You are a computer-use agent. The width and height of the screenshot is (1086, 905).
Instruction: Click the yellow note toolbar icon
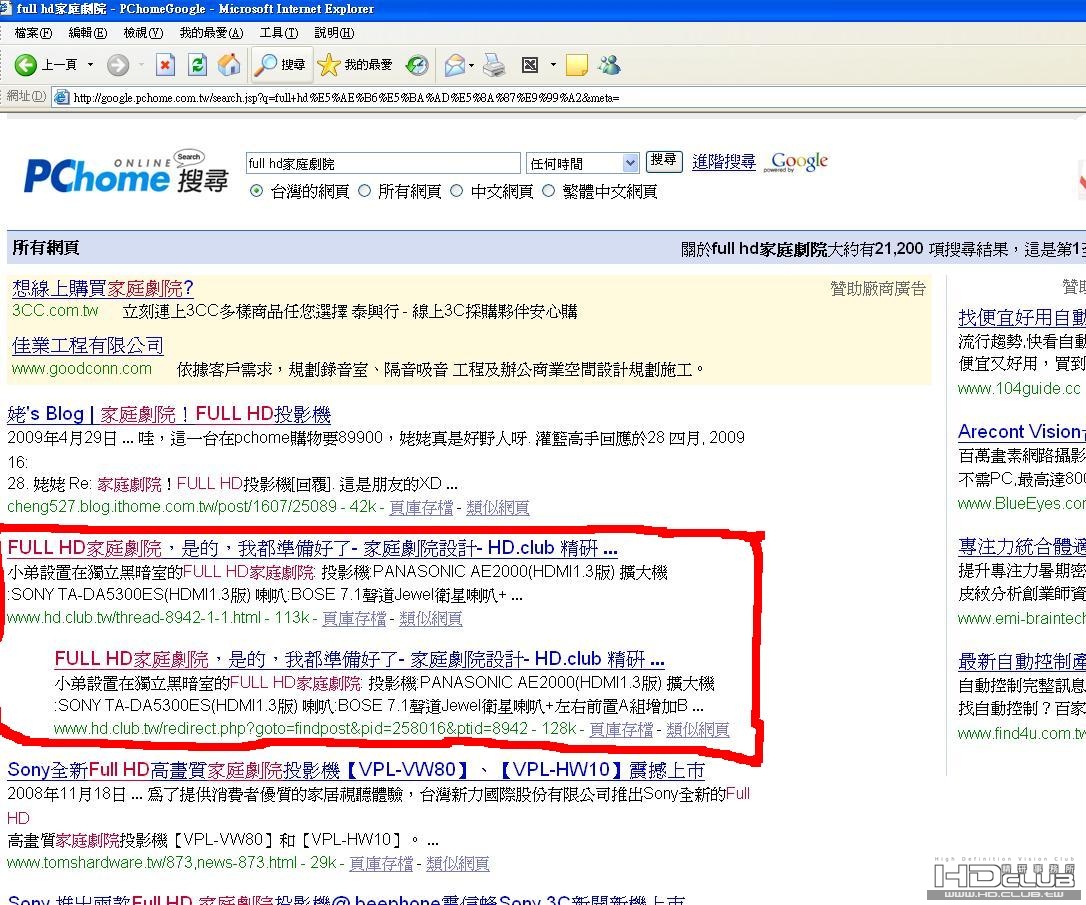[576, 65]
